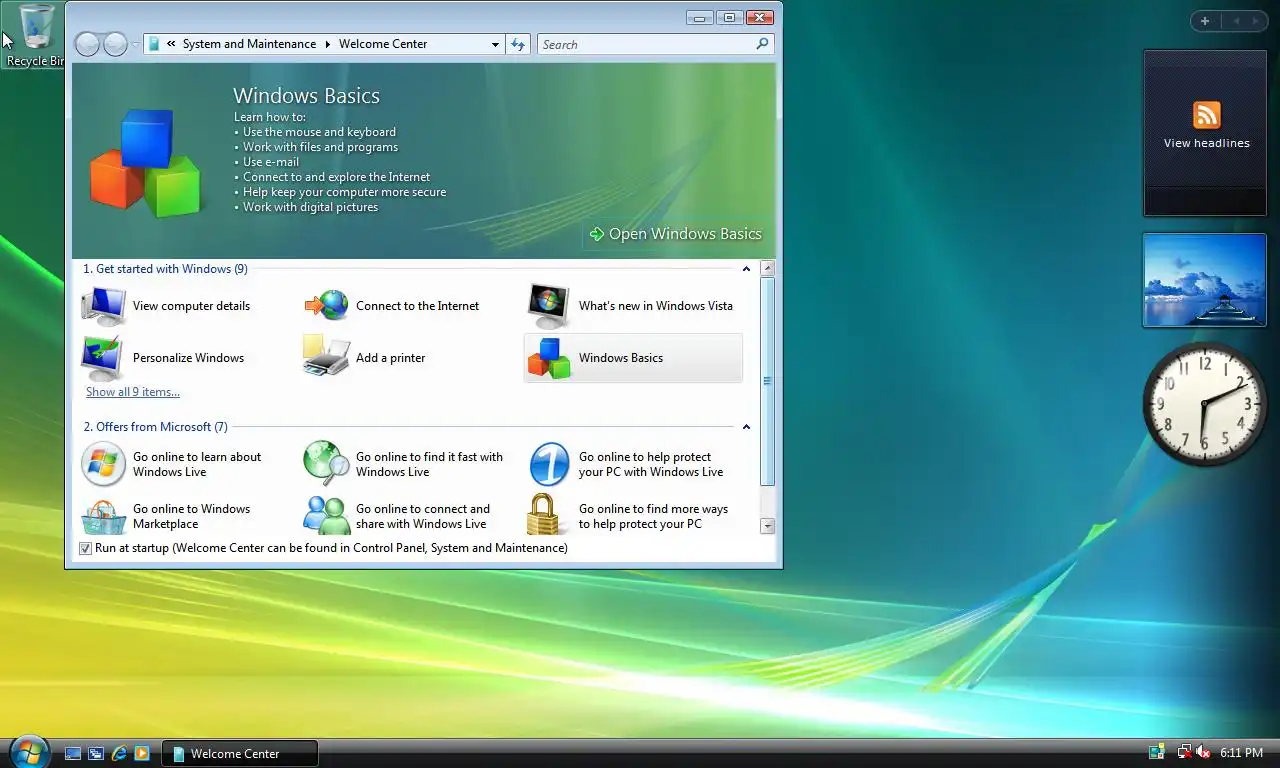Click the 6:11 PM taskbar clock

pos(1241,752)
